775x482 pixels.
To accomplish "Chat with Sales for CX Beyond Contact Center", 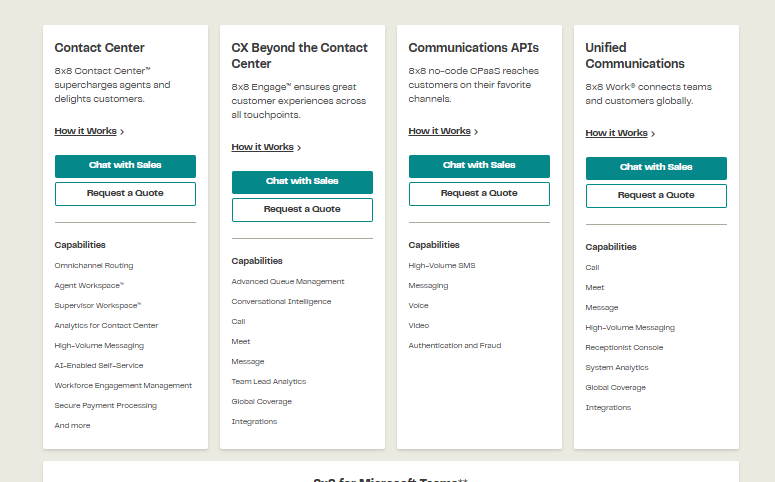I will click(302, 182).
